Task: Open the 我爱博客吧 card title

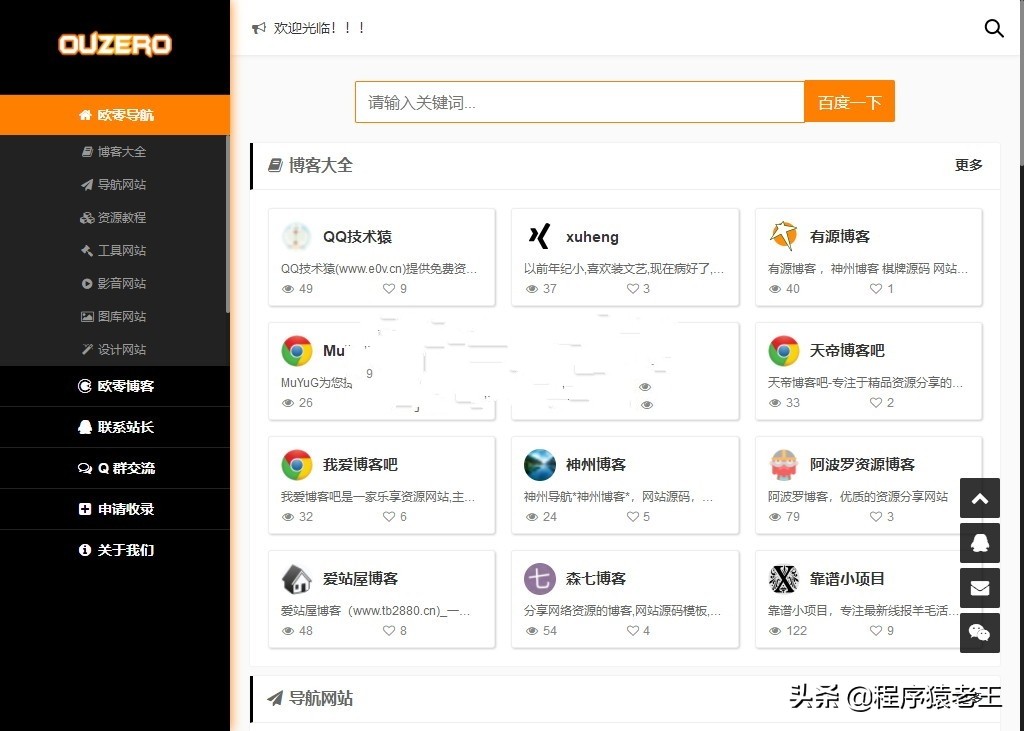Action: tap(360, 464)
